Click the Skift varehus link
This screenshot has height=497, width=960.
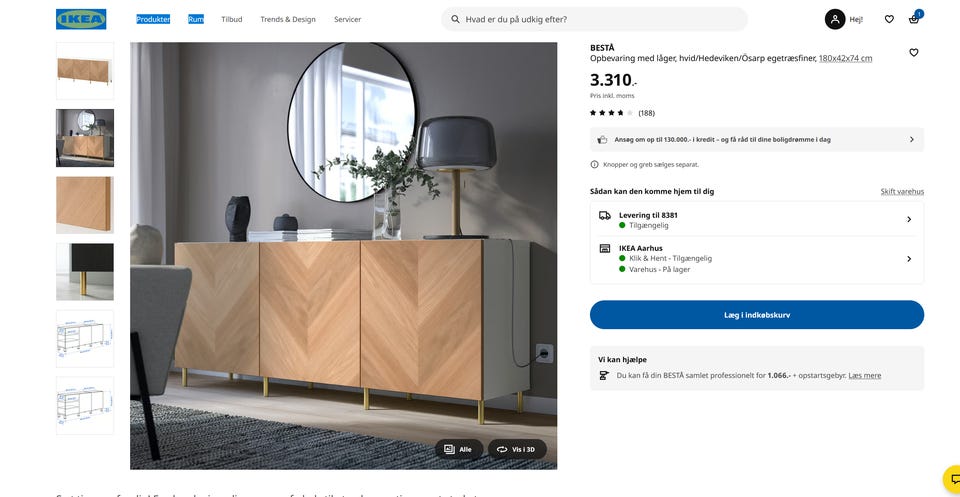tap(902, 192)
